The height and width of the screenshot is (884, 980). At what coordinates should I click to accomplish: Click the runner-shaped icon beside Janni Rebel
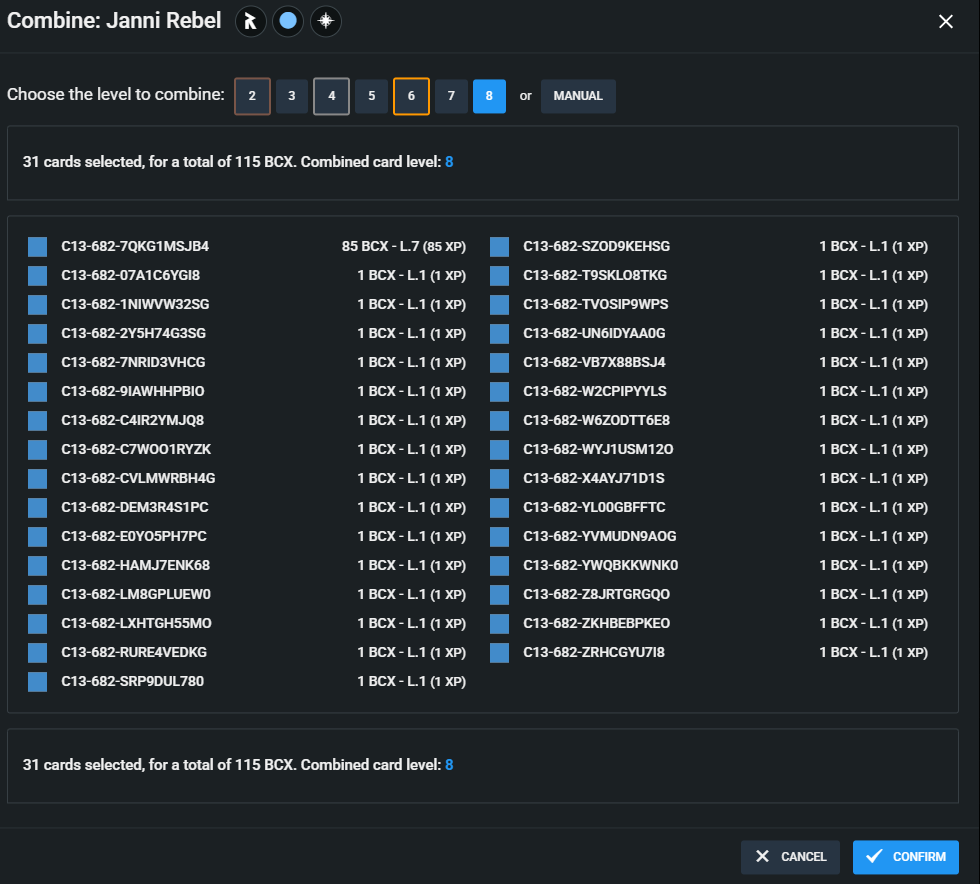tap(251, 22)
